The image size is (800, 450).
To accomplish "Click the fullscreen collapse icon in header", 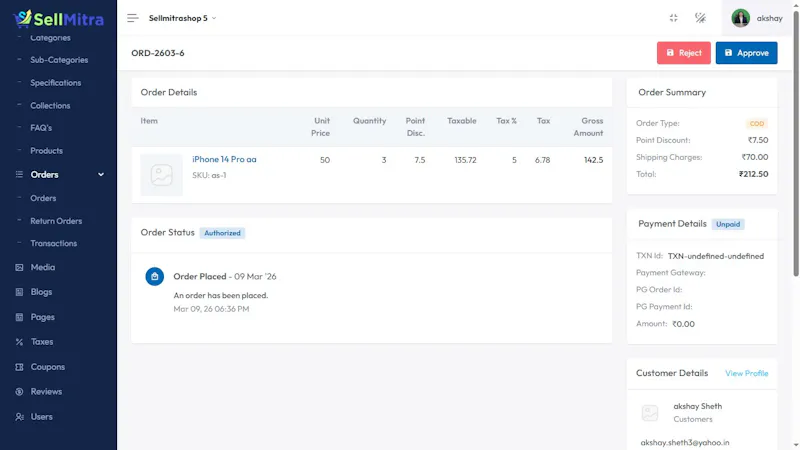I will (x=673, y=18).
